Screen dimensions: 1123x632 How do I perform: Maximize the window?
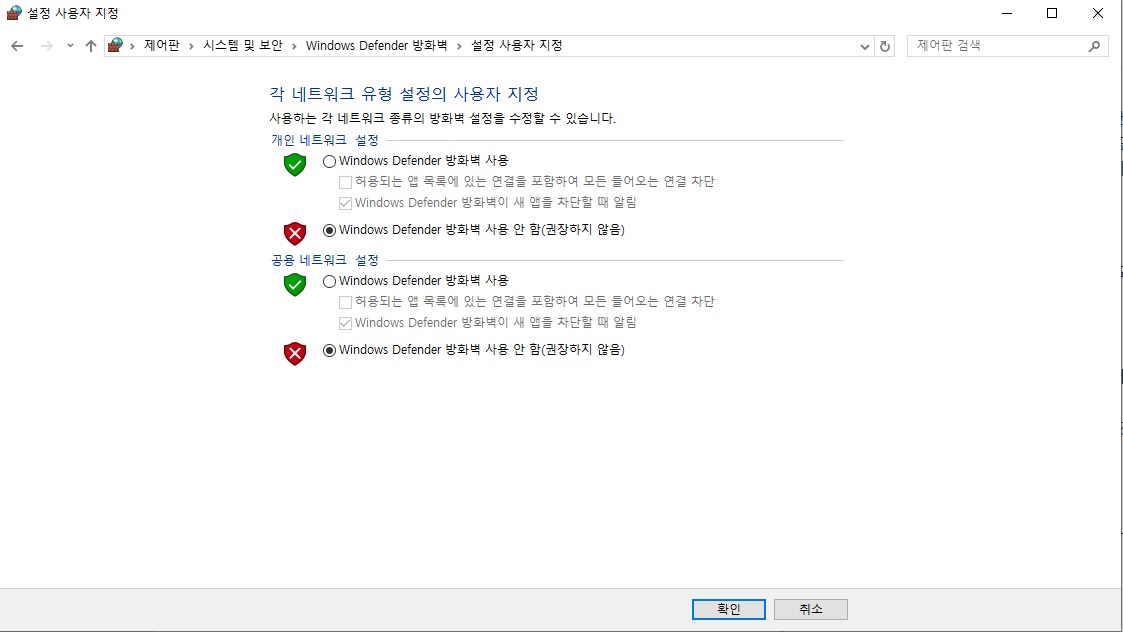point(1052,13)
